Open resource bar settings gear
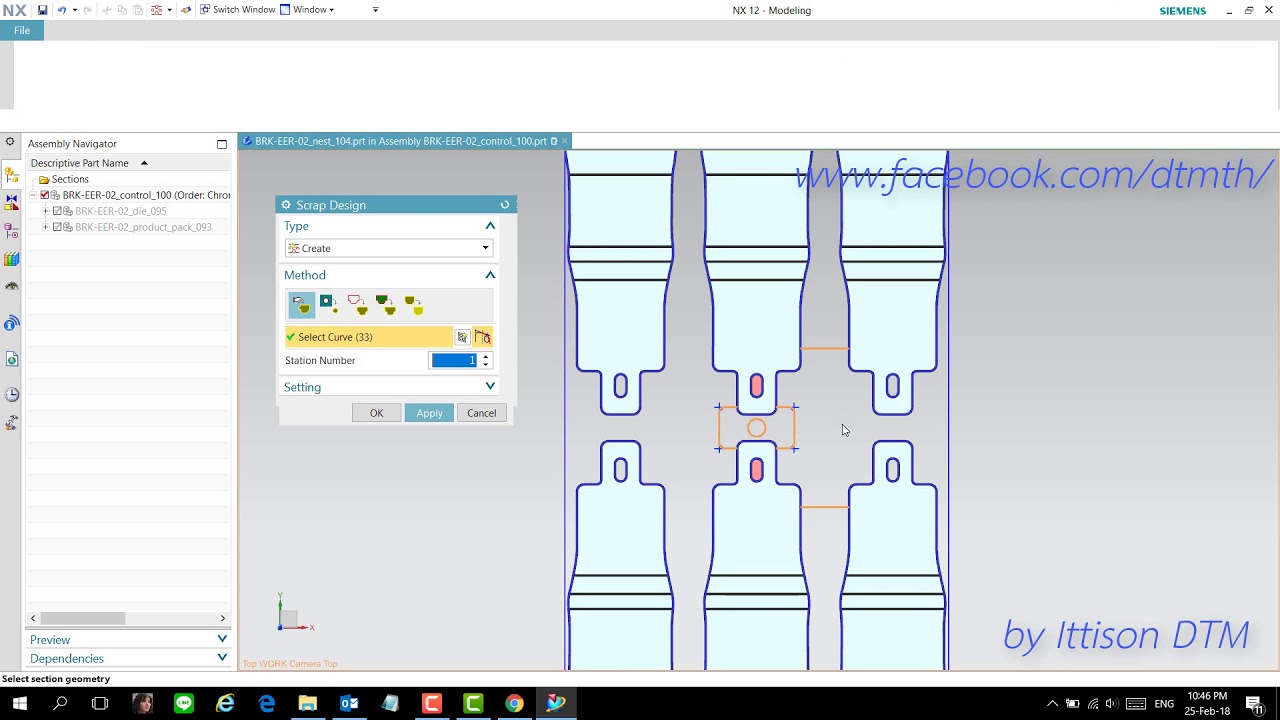This screenshot has width=1280, height=720. tap(10, 142)
